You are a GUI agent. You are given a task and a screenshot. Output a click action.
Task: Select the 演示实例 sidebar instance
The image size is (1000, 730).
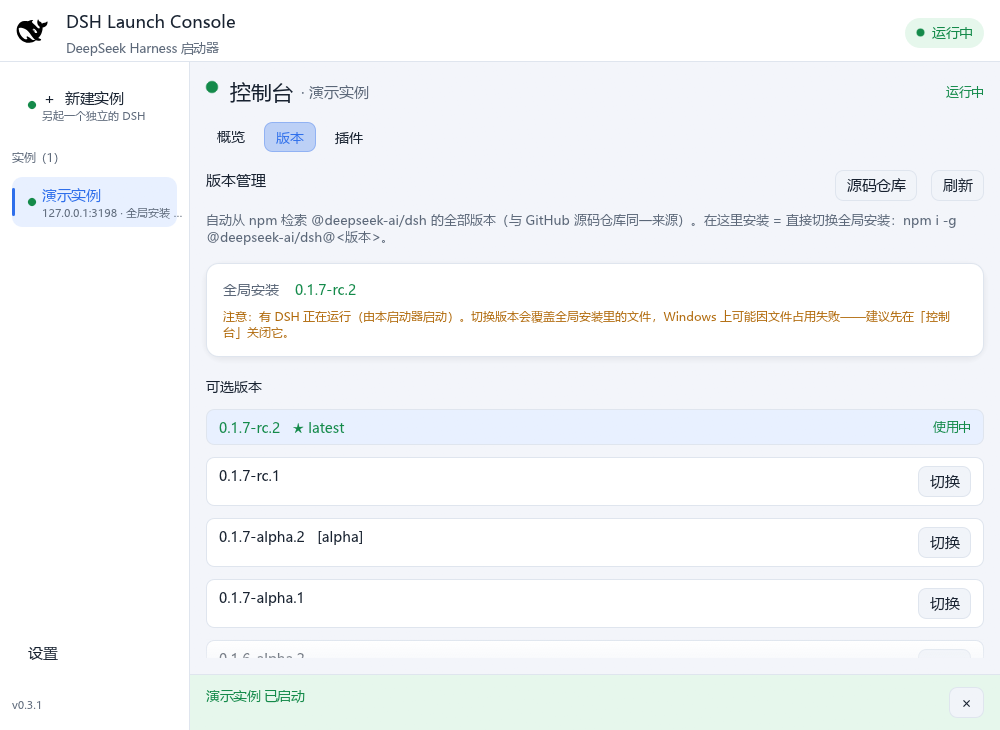[x=94, y=202]
